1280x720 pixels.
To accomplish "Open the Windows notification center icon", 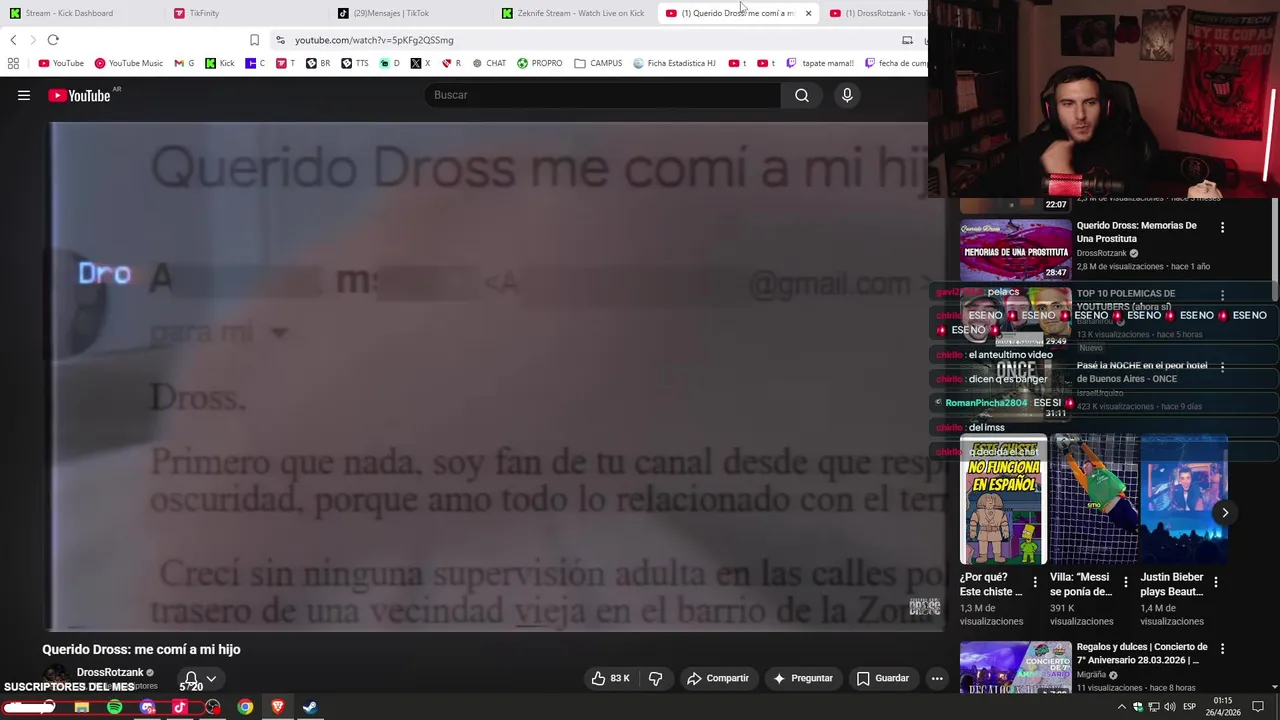I will [1258, 707].
